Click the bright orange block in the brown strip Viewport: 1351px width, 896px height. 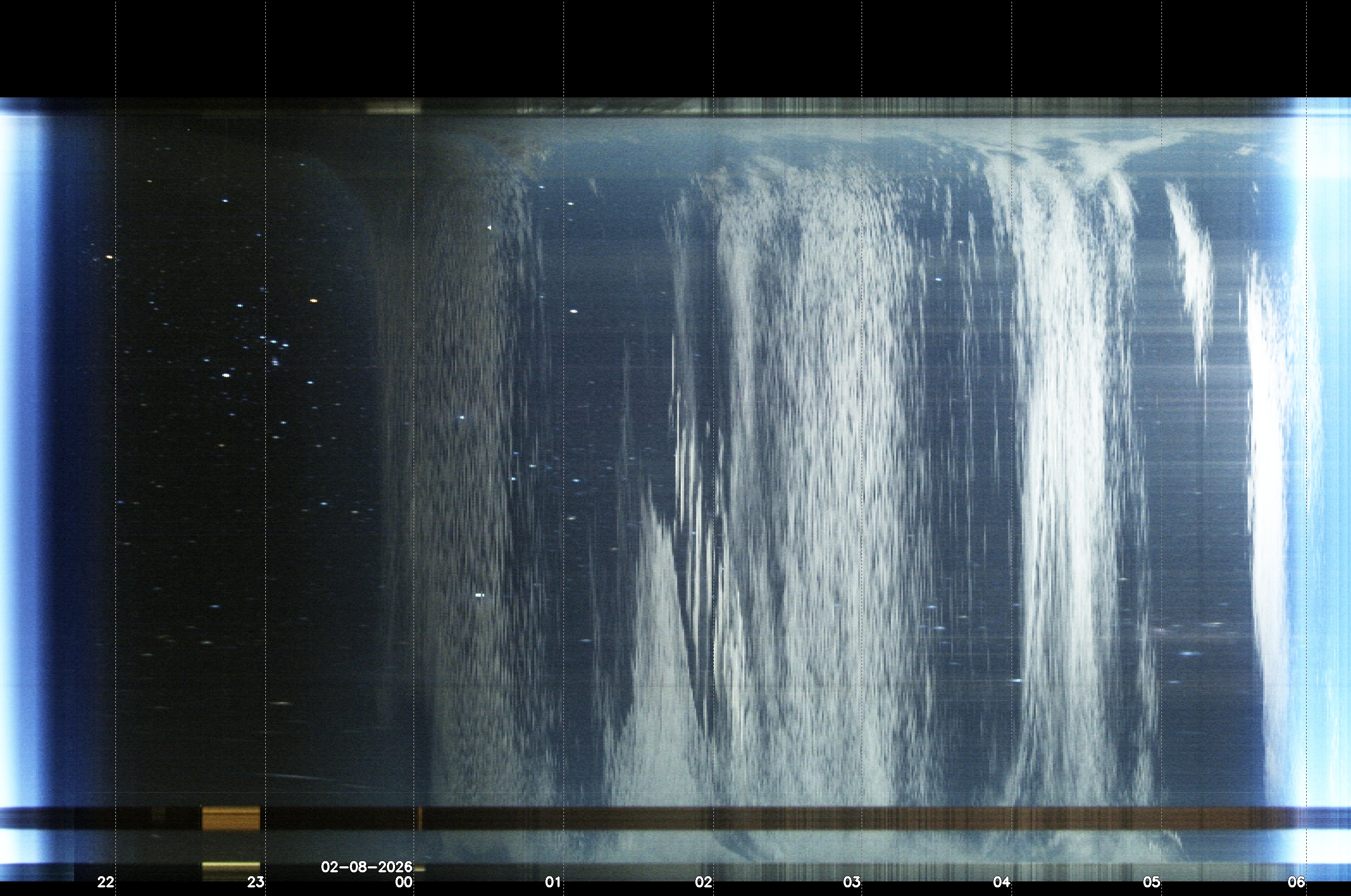click(x=231, y=818)
